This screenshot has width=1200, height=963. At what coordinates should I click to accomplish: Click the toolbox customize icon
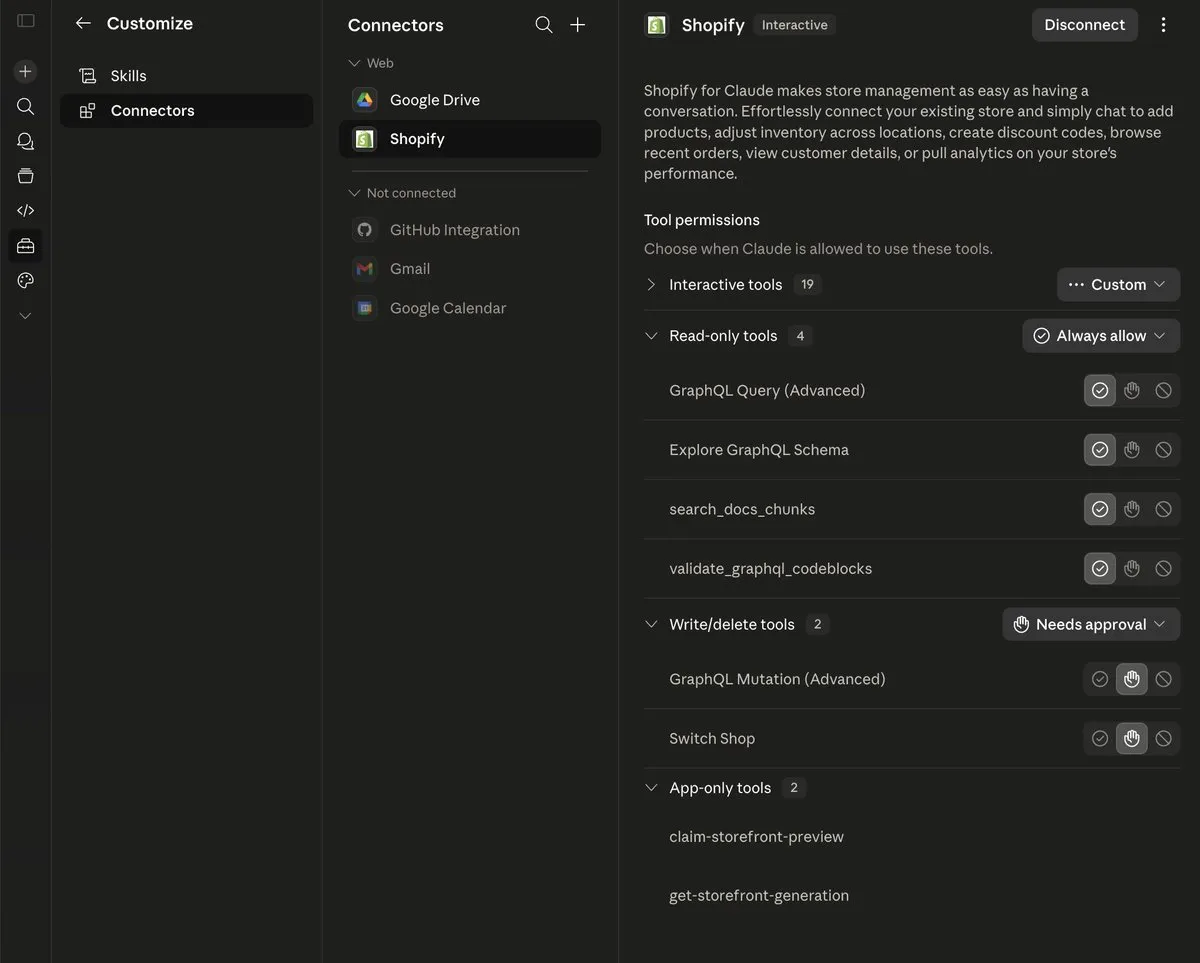pos(26,245)
